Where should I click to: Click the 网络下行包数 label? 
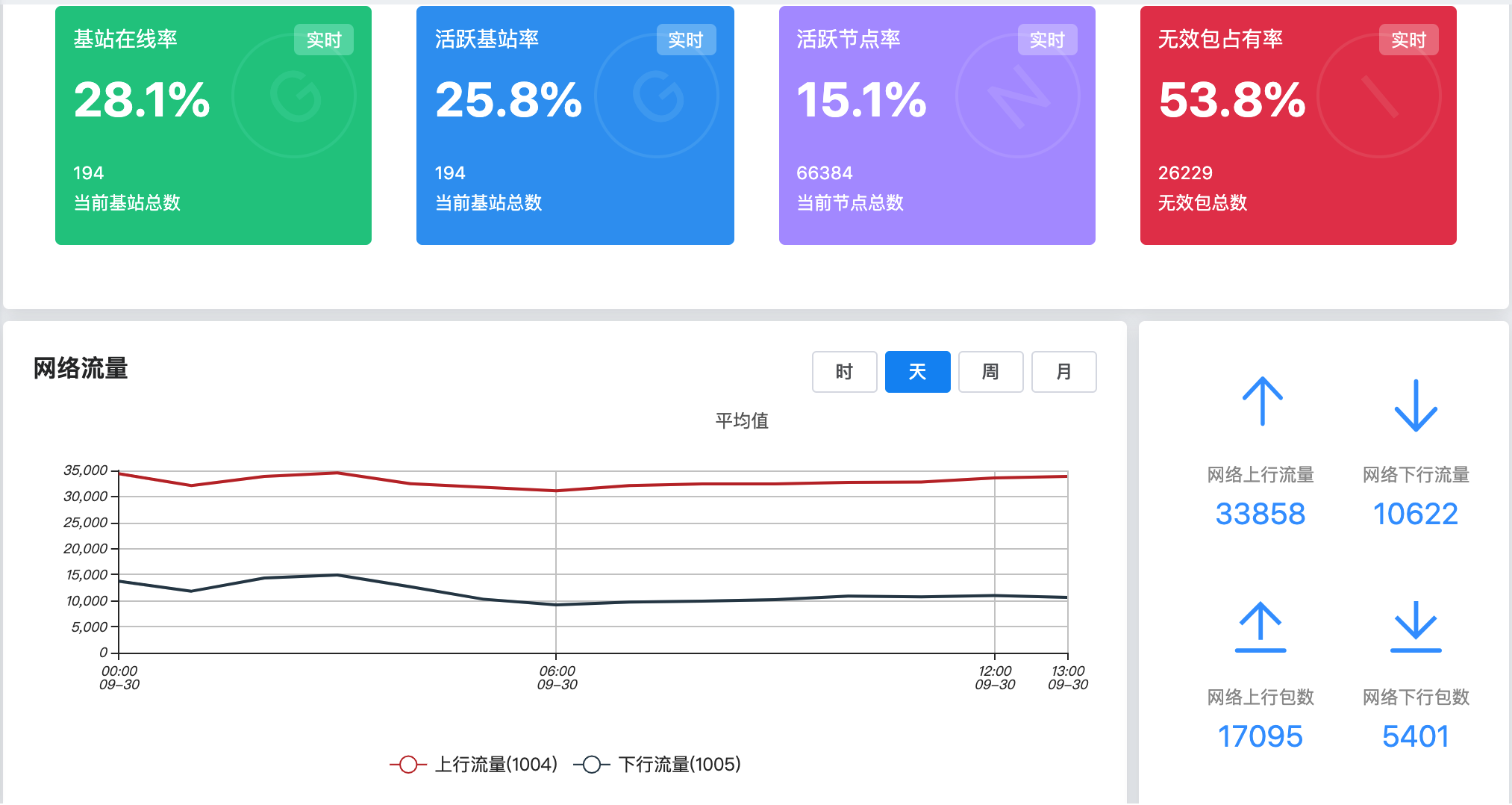pos(1416,697)
